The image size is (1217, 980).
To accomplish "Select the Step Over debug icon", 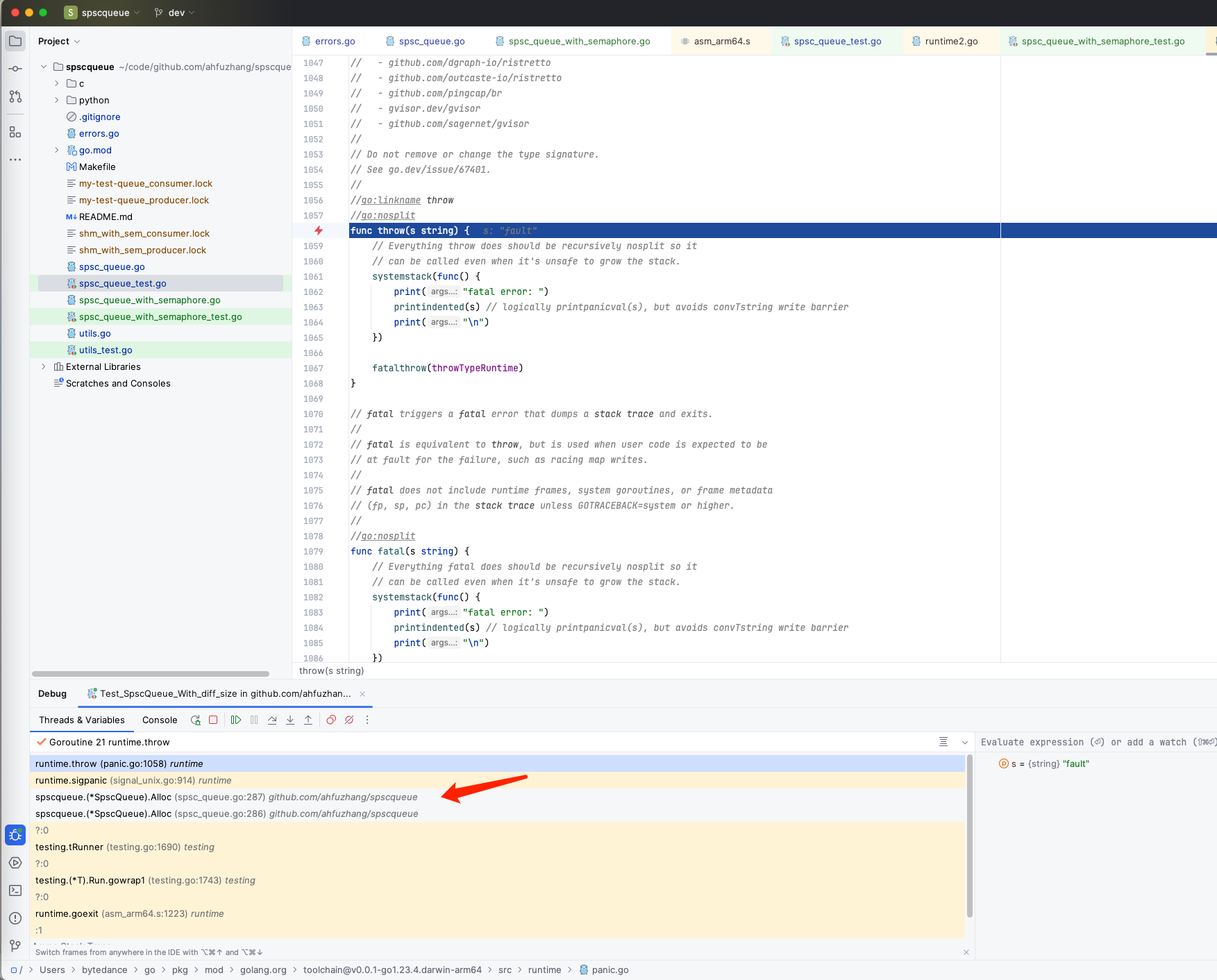I will (x=272, y=720).
